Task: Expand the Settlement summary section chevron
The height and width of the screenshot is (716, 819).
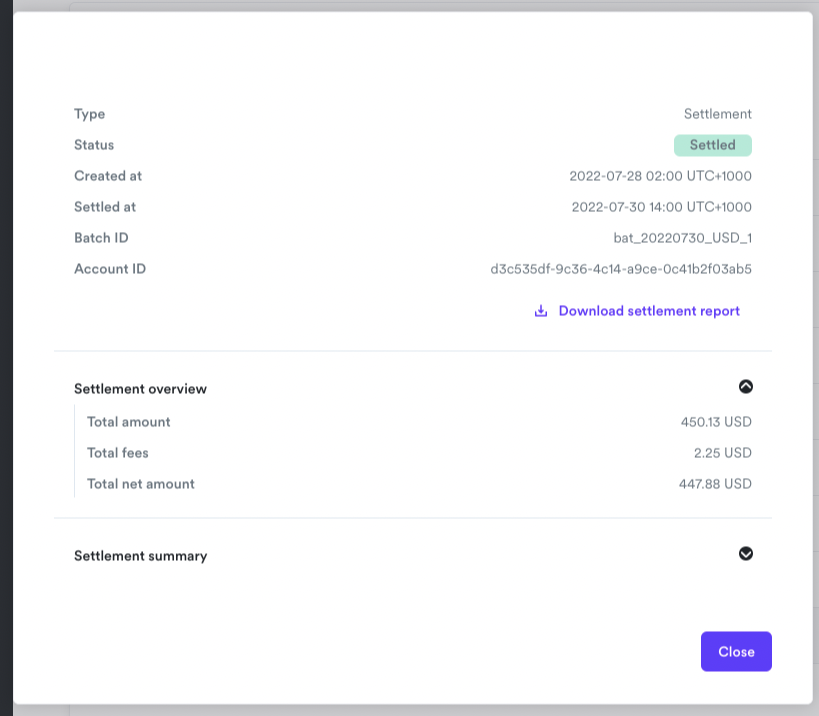Action: point(746,554)
